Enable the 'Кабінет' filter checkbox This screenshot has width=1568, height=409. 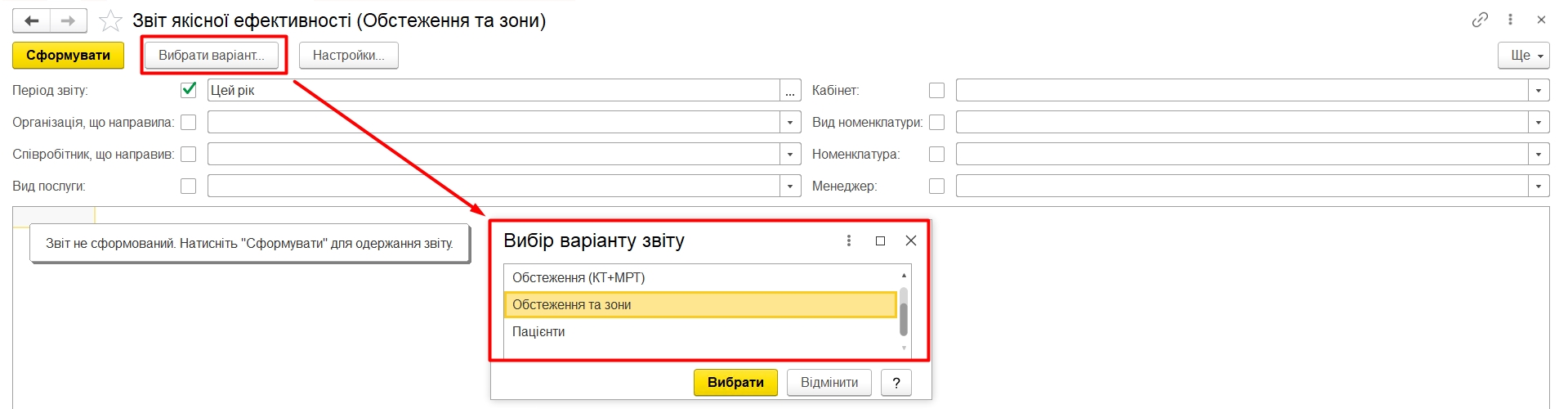coord(937,90)
